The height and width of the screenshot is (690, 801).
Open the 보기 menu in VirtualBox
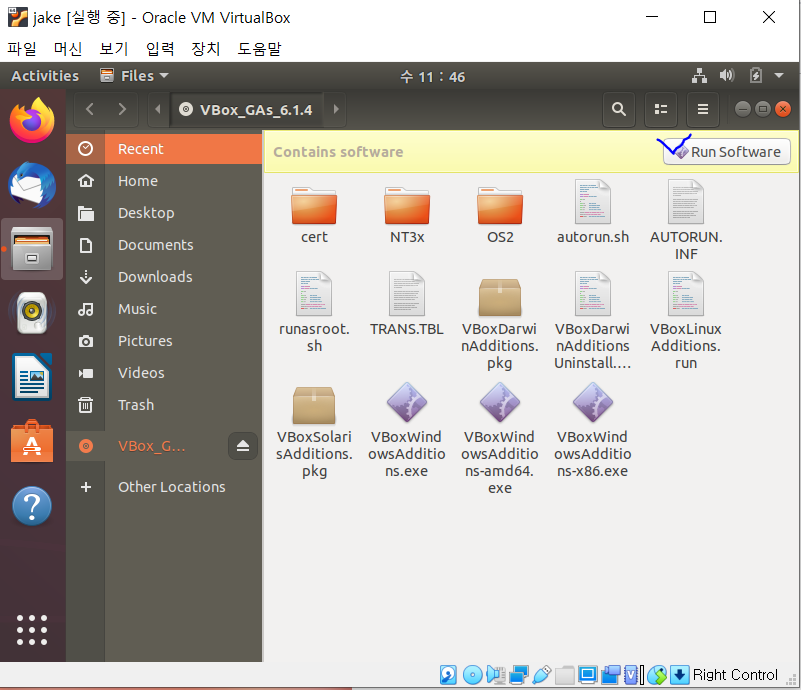[113, 49]
